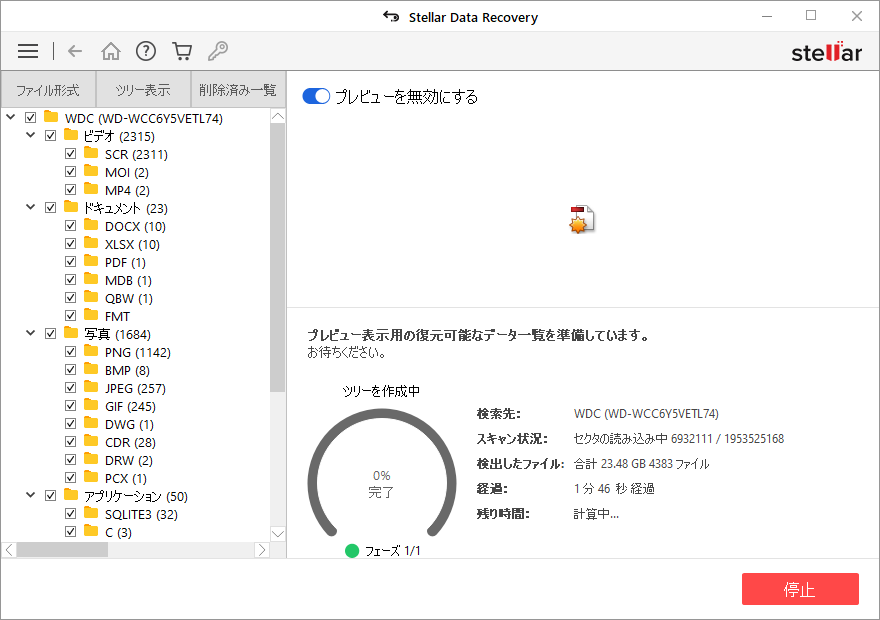
Task: Open Help with the question mark icon
Action: click(x=146, y=51)
